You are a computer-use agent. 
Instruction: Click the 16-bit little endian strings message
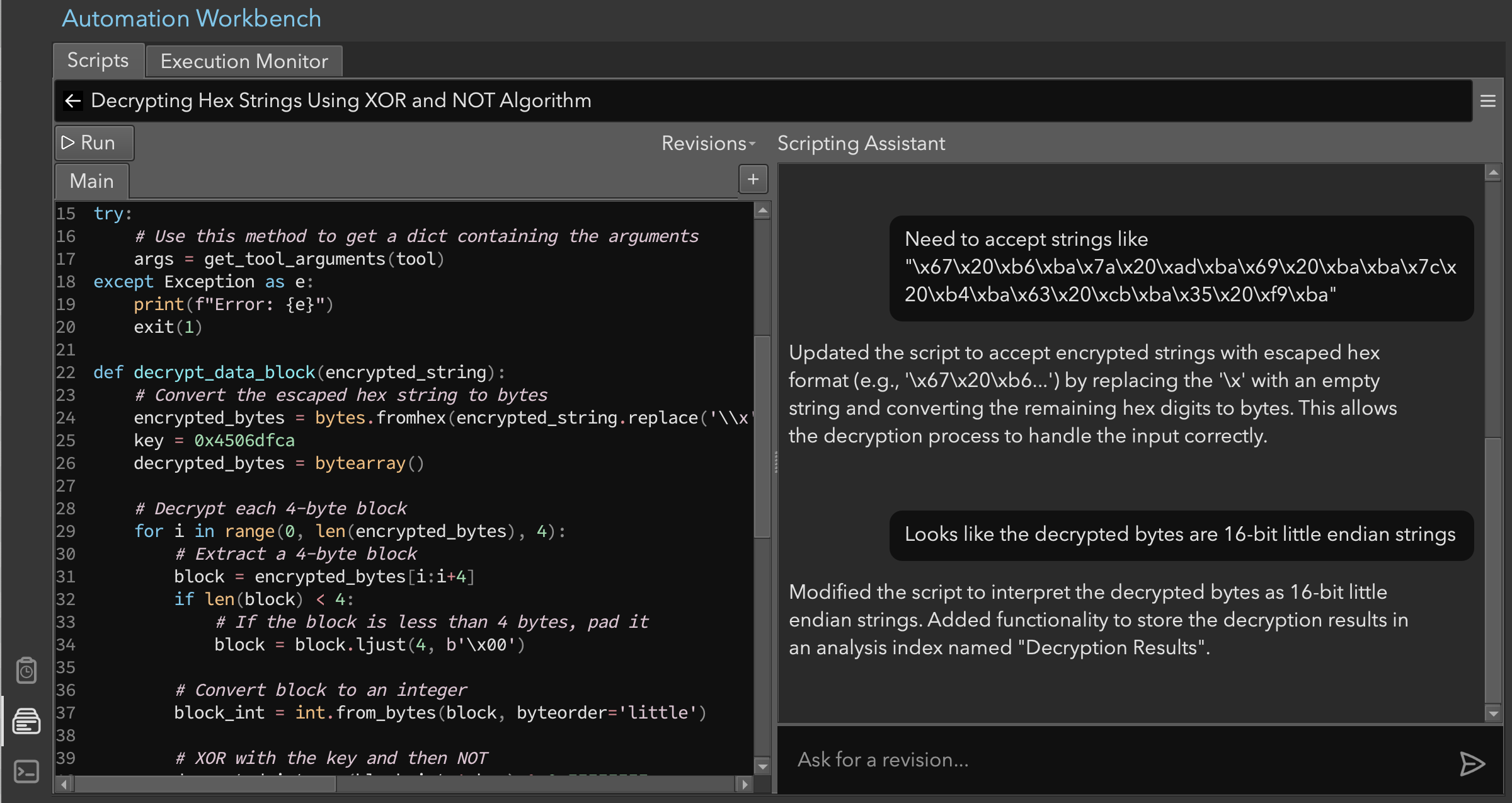1181,534
